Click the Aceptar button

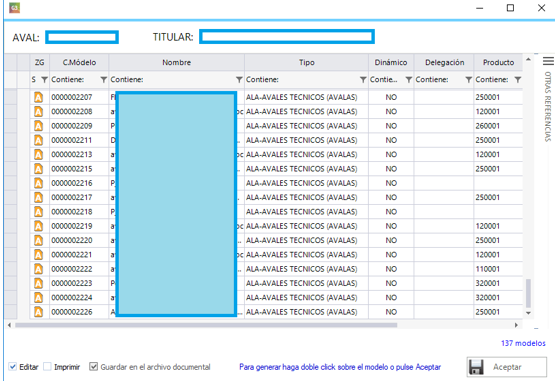[x=507, y=367]
